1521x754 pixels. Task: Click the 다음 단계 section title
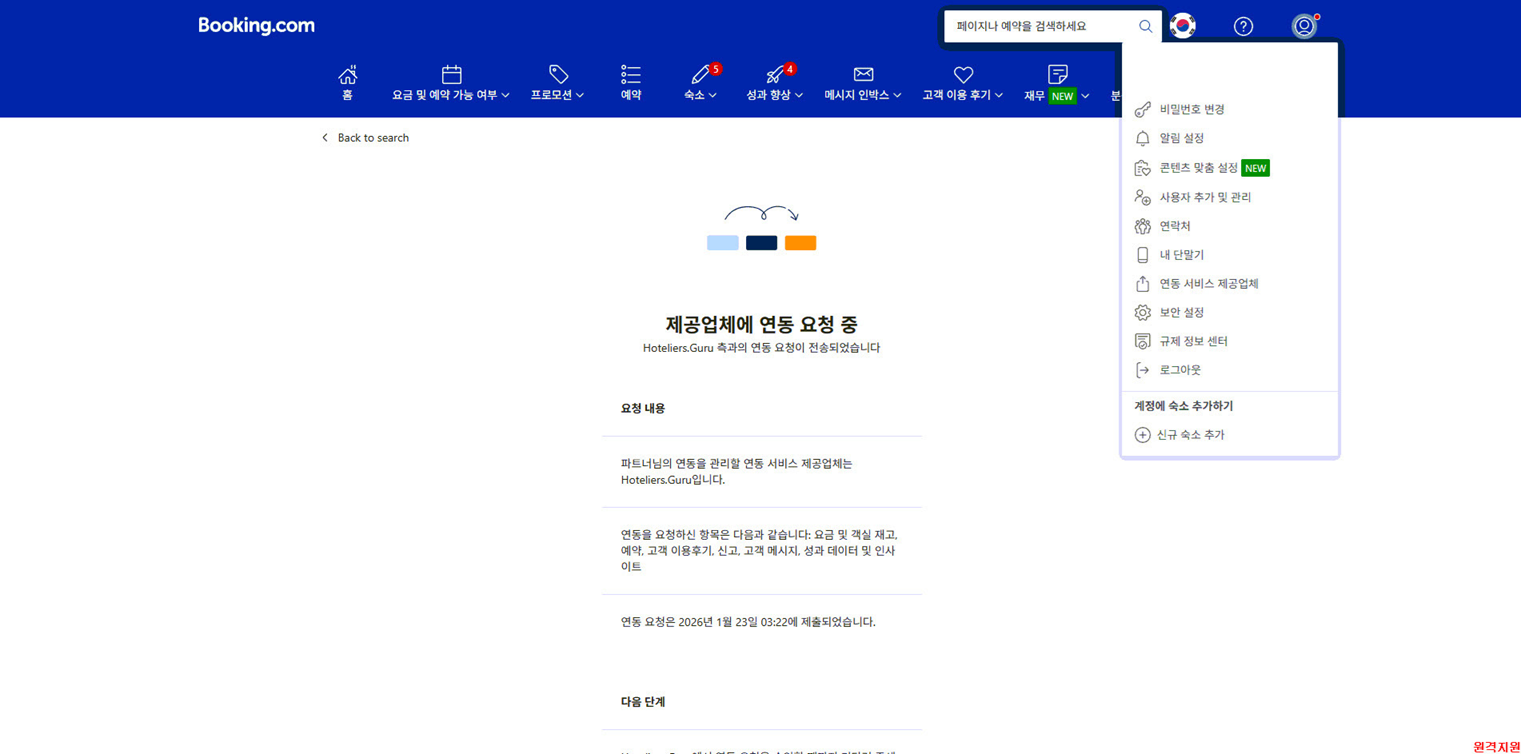click(643, 702)
